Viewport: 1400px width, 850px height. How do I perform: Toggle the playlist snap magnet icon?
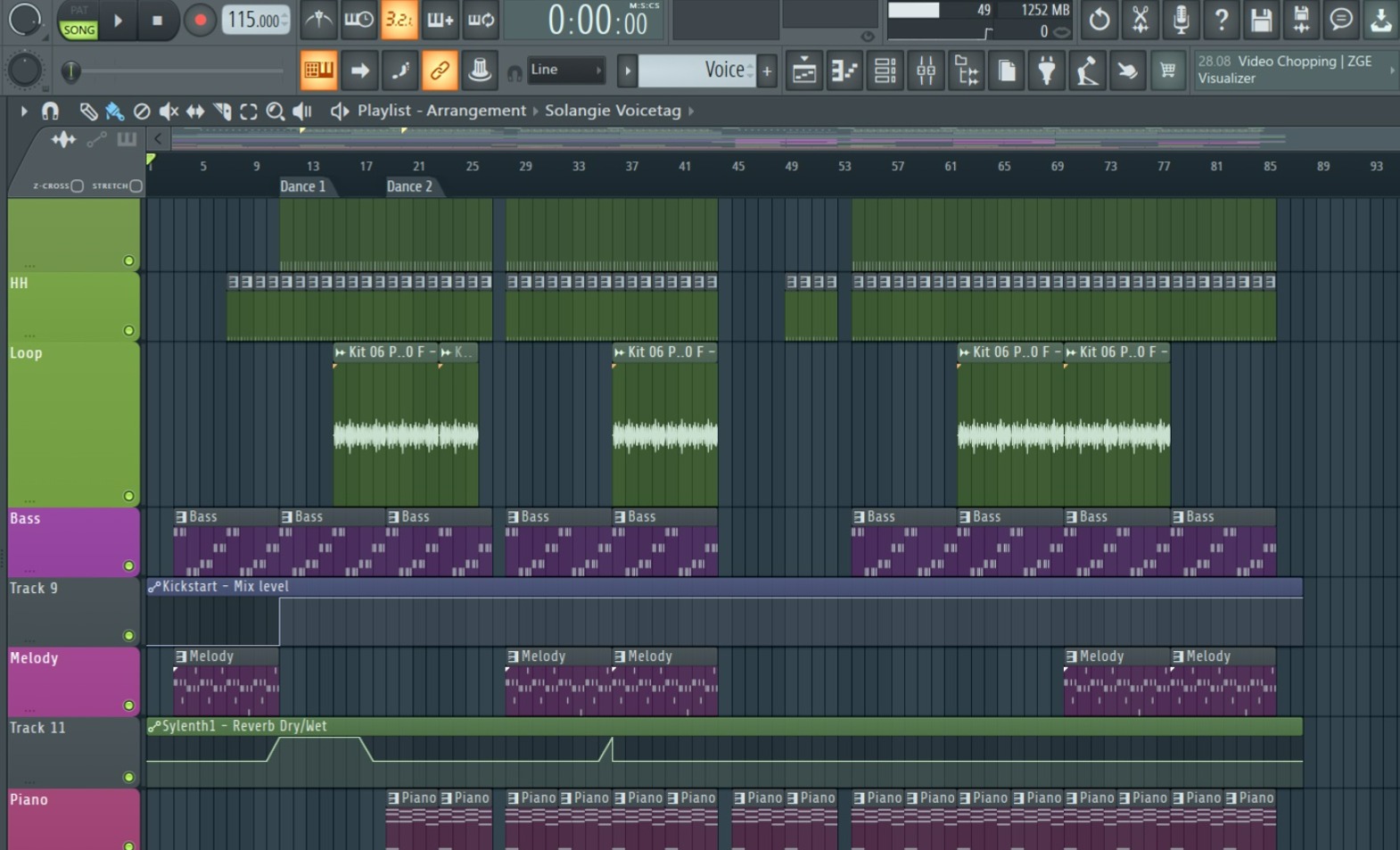51,111
